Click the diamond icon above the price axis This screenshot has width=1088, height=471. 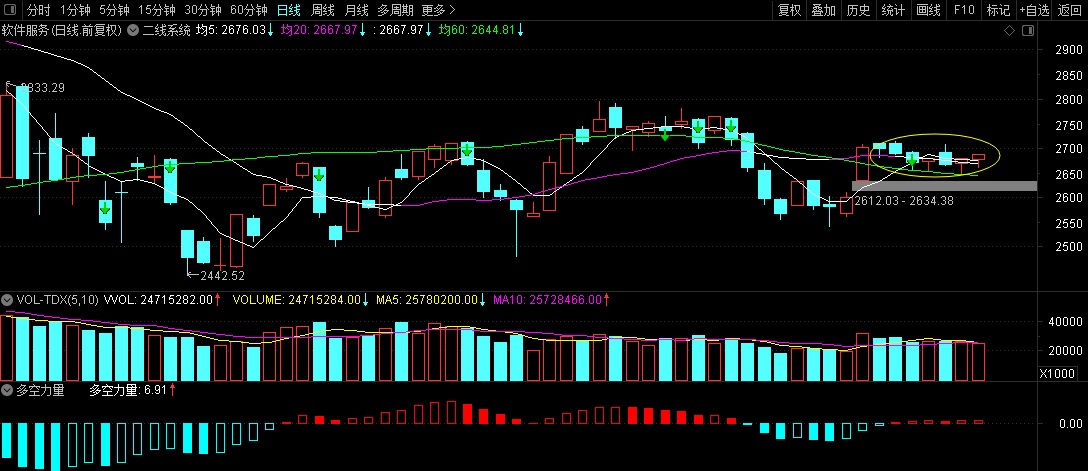point(1009,31)
